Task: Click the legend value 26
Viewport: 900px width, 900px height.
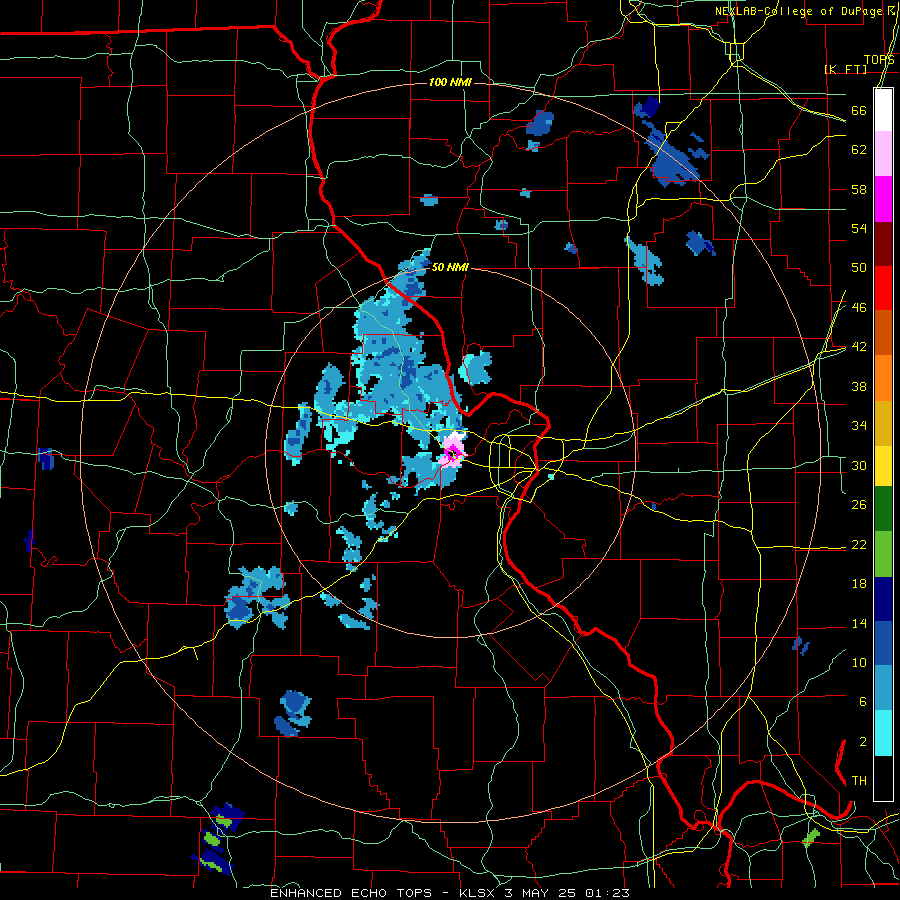Action: 859,505
